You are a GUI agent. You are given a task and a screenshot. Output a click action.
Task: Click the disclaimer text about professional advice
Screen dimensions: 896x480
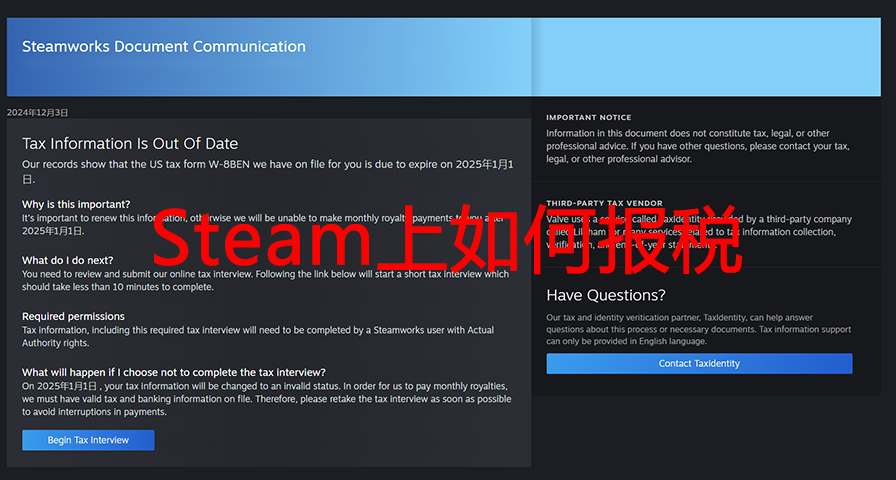[x=698, y=146]
